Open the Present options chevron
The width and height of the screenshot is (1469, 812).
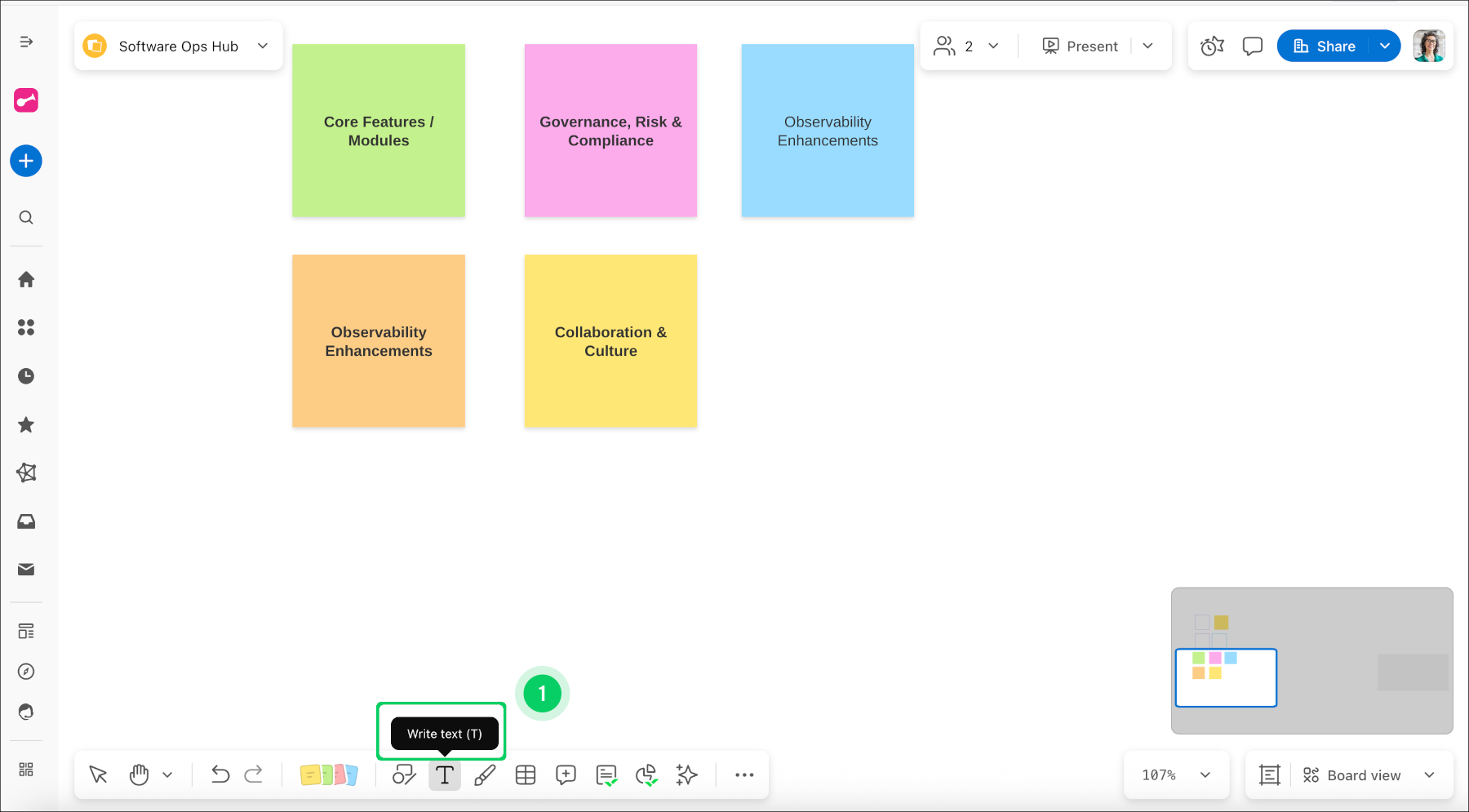(1148, 46)
